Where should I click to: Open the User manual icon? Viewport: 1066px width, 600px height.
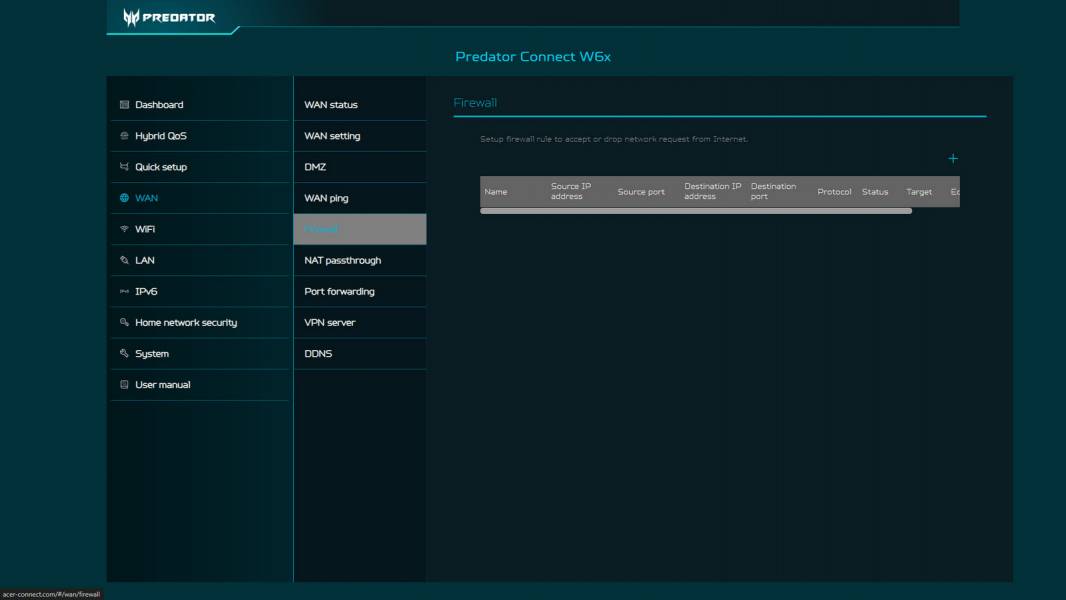point(123,384)
